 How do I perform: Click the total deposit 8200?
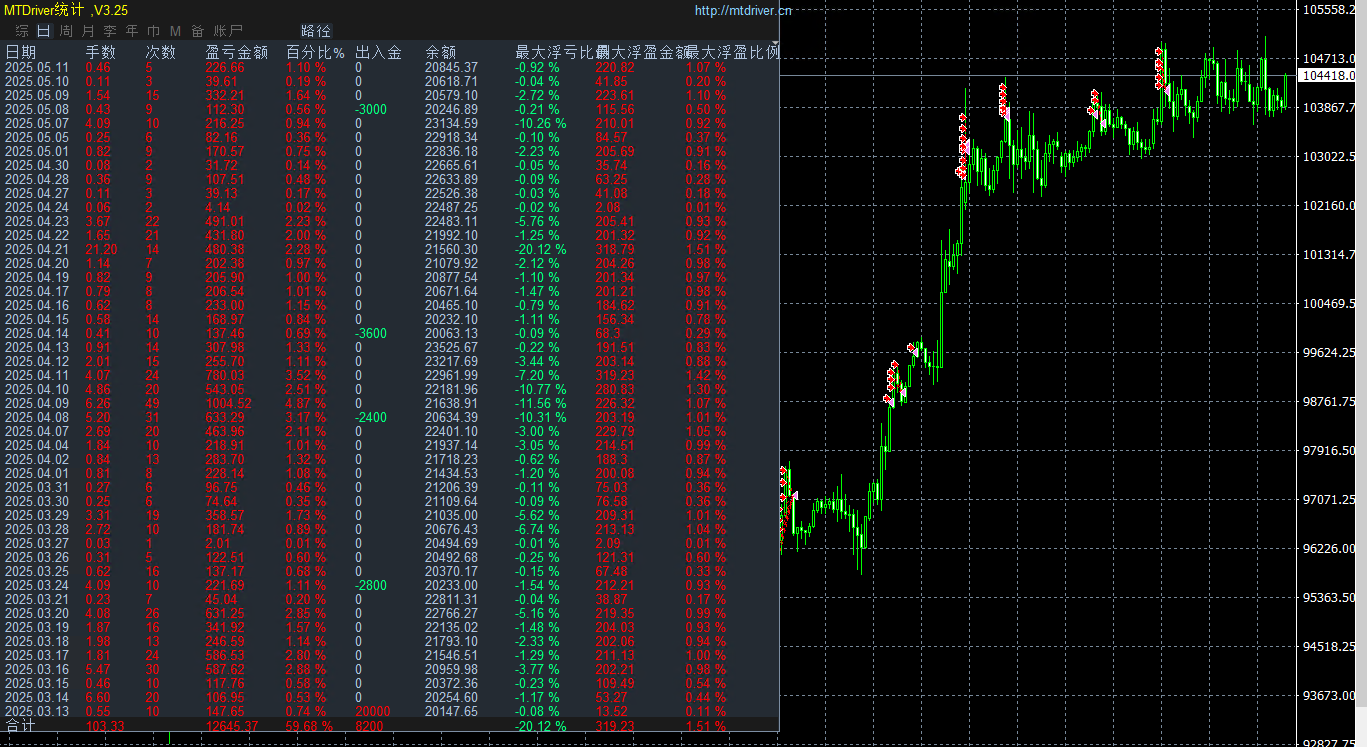[369, 725]
